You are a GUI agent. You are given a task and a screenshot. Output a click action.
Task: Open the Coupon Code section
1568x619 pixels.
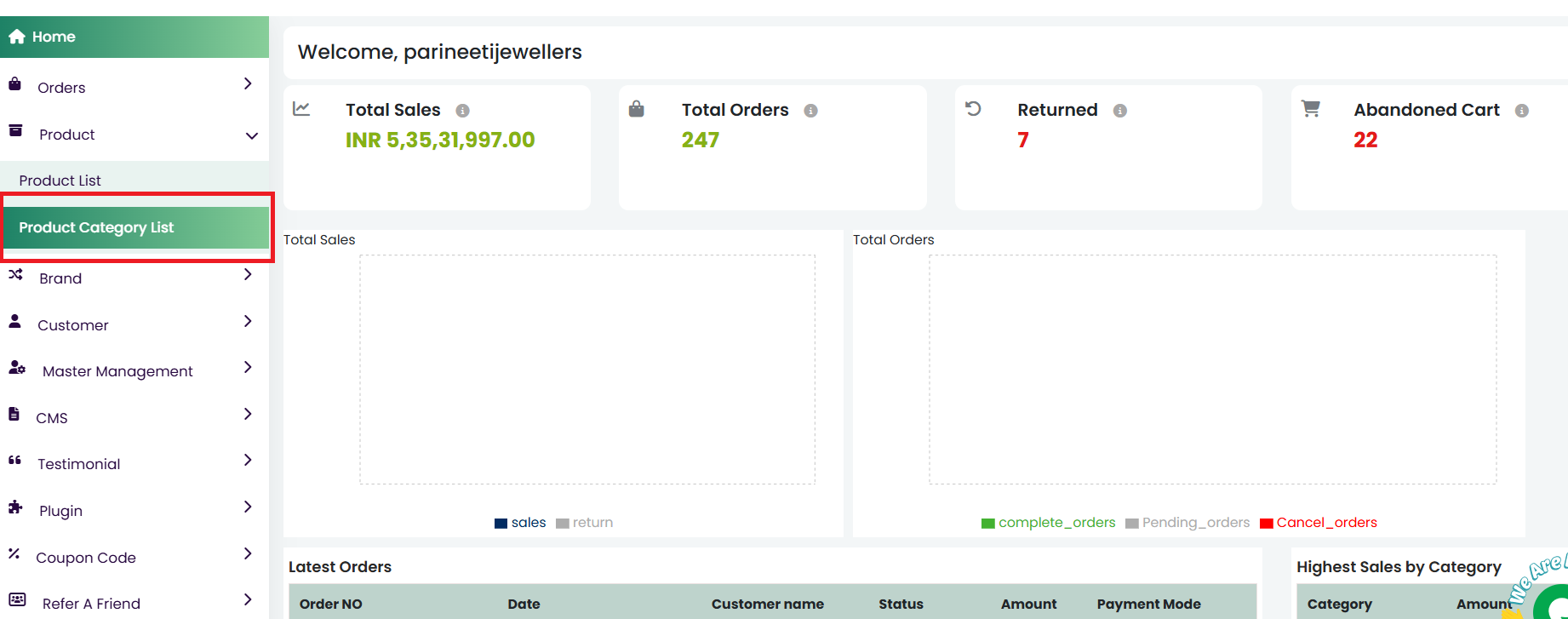[85, 558]
